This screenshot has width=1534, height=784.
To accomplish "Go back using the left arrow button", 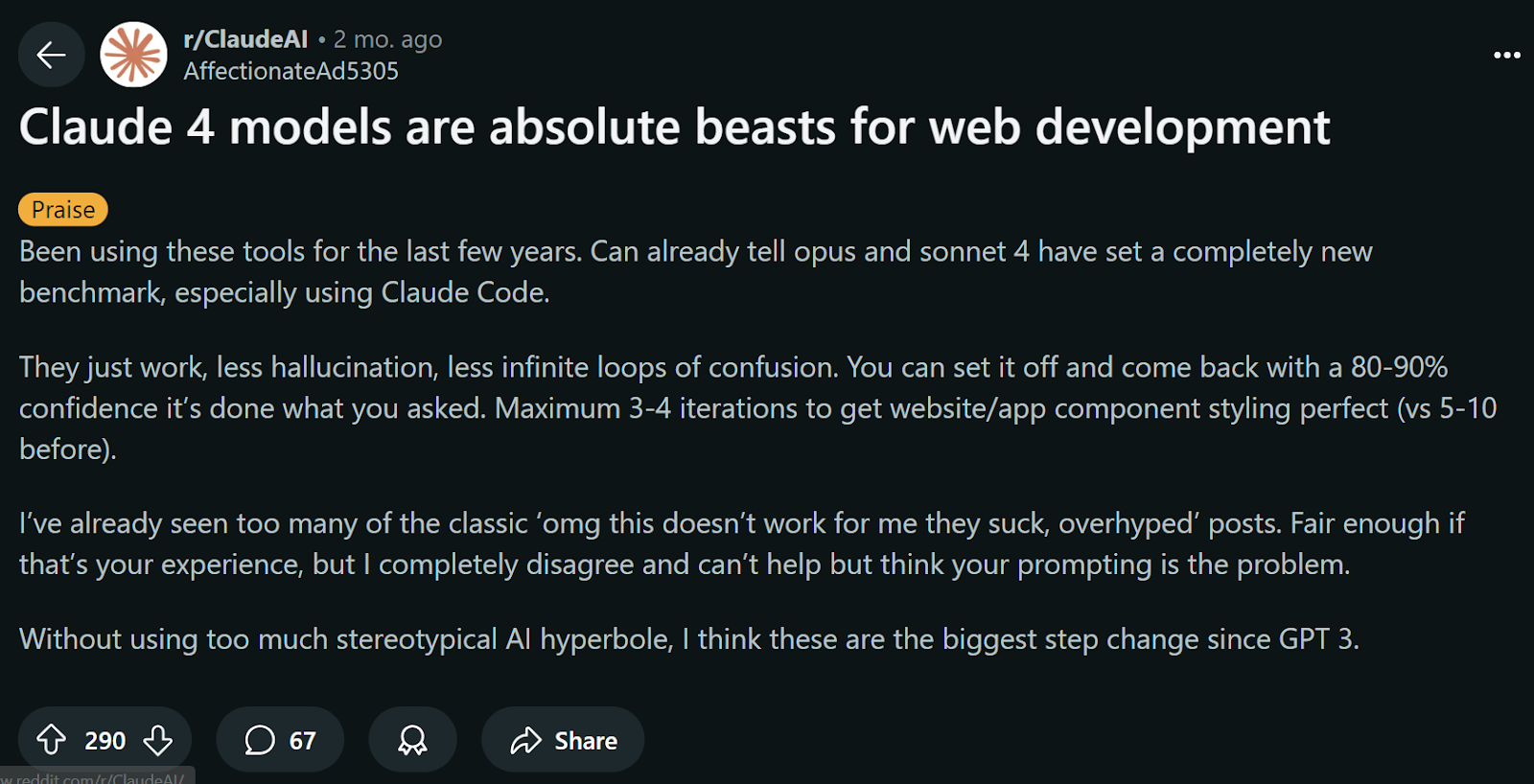I will 51,55.
